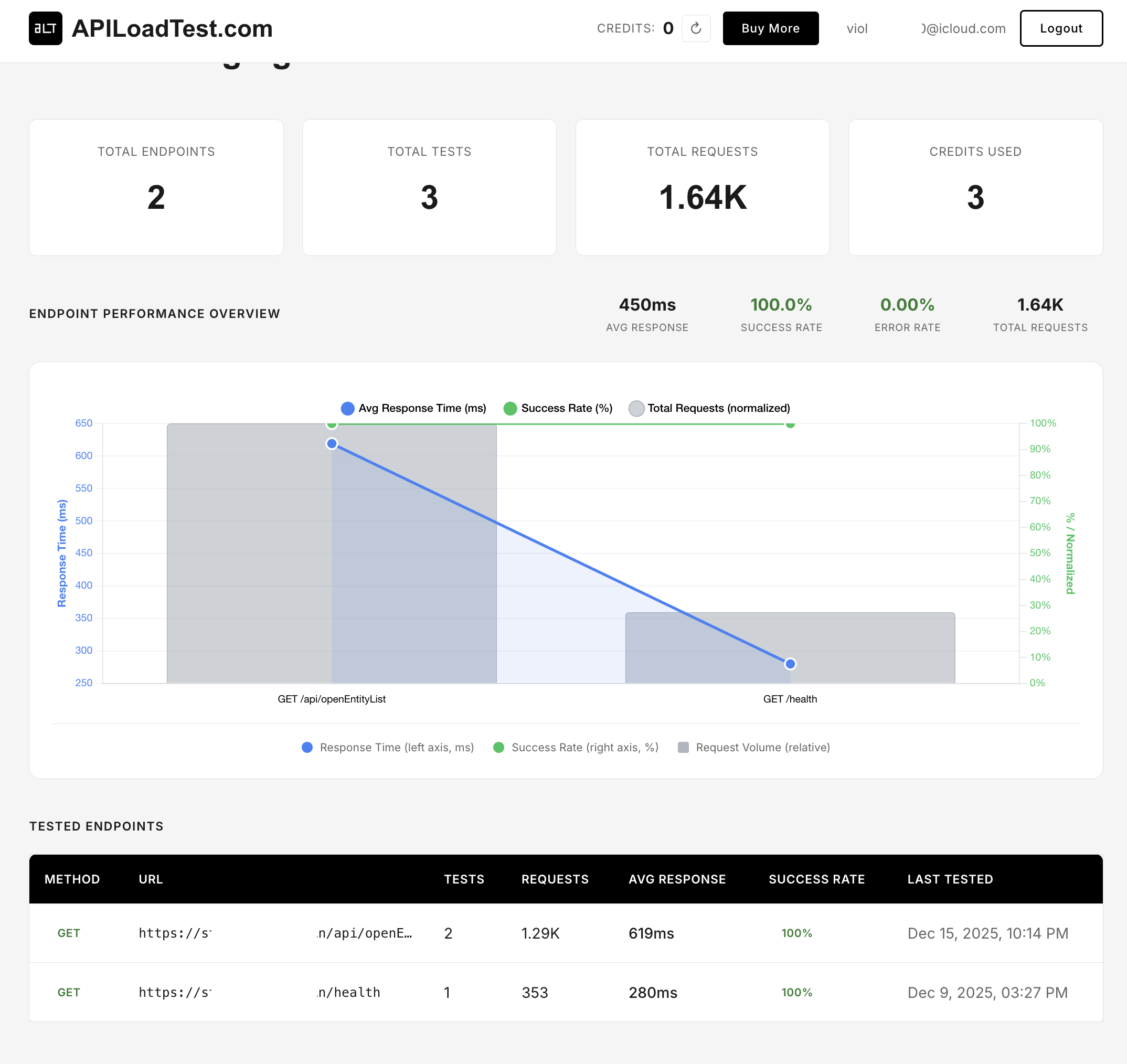Toggle the Success Rate (%) chart series
The image size is (1127, 1064).
[x=566, y=408]
